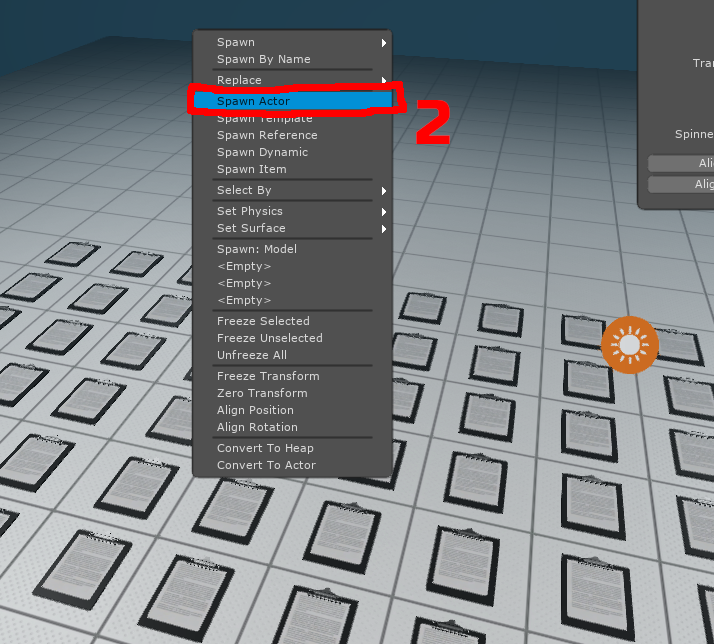Choose Zero Transform option

point(292,393)
